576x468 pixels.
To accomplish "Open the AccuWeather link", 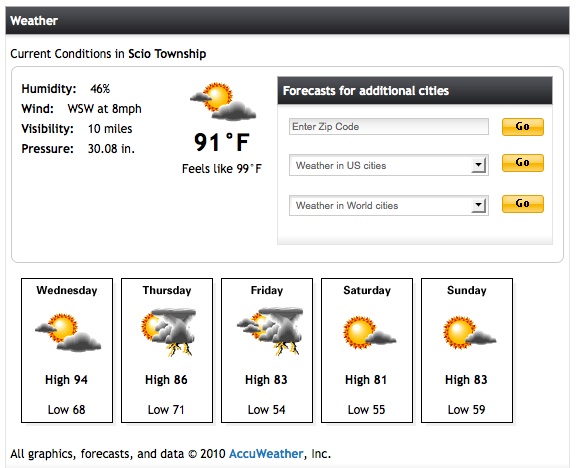I will point(266,454).
